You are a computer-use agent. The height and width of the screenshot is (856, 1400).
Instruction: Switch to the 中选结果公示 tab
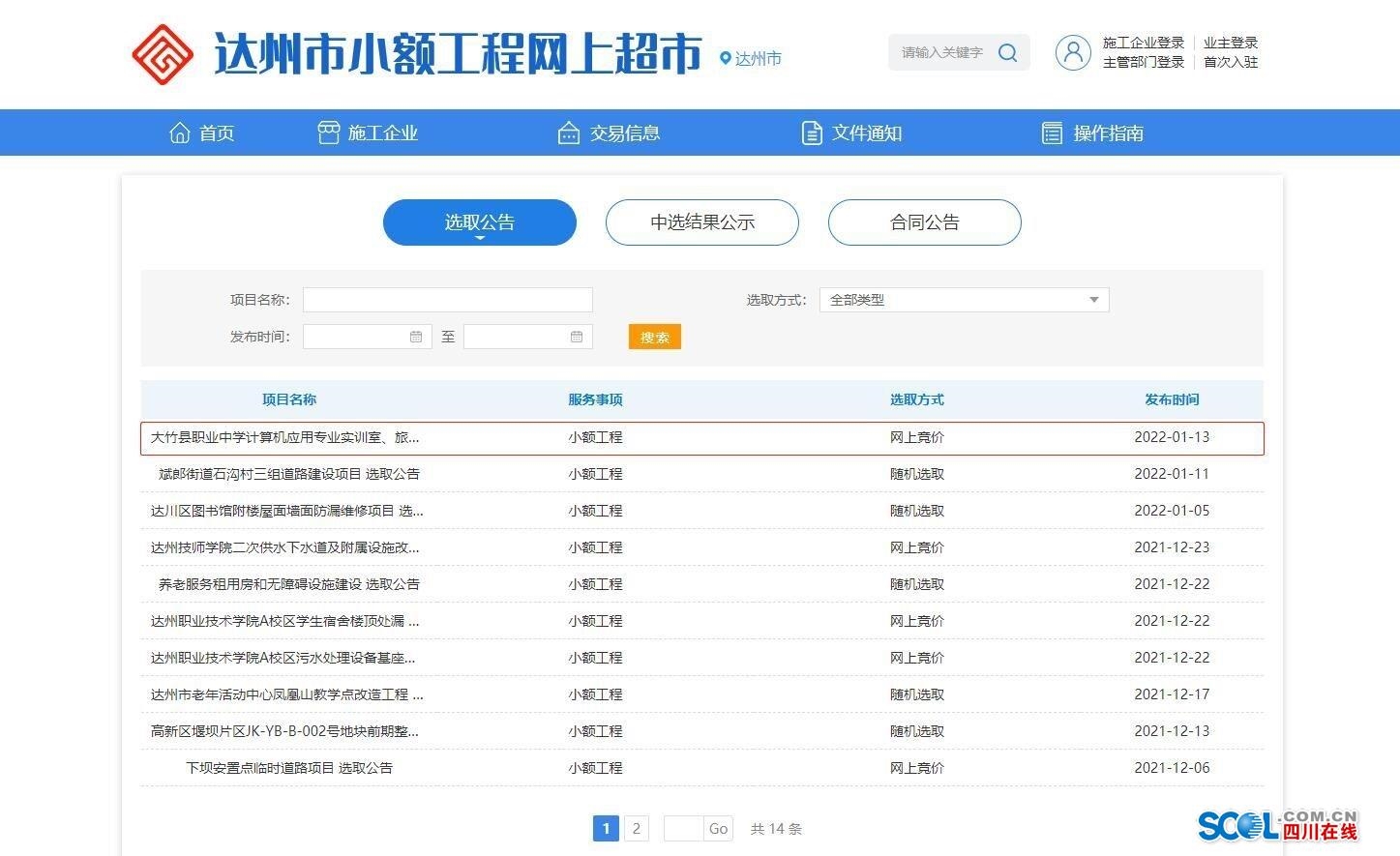[x=702, y=222]
